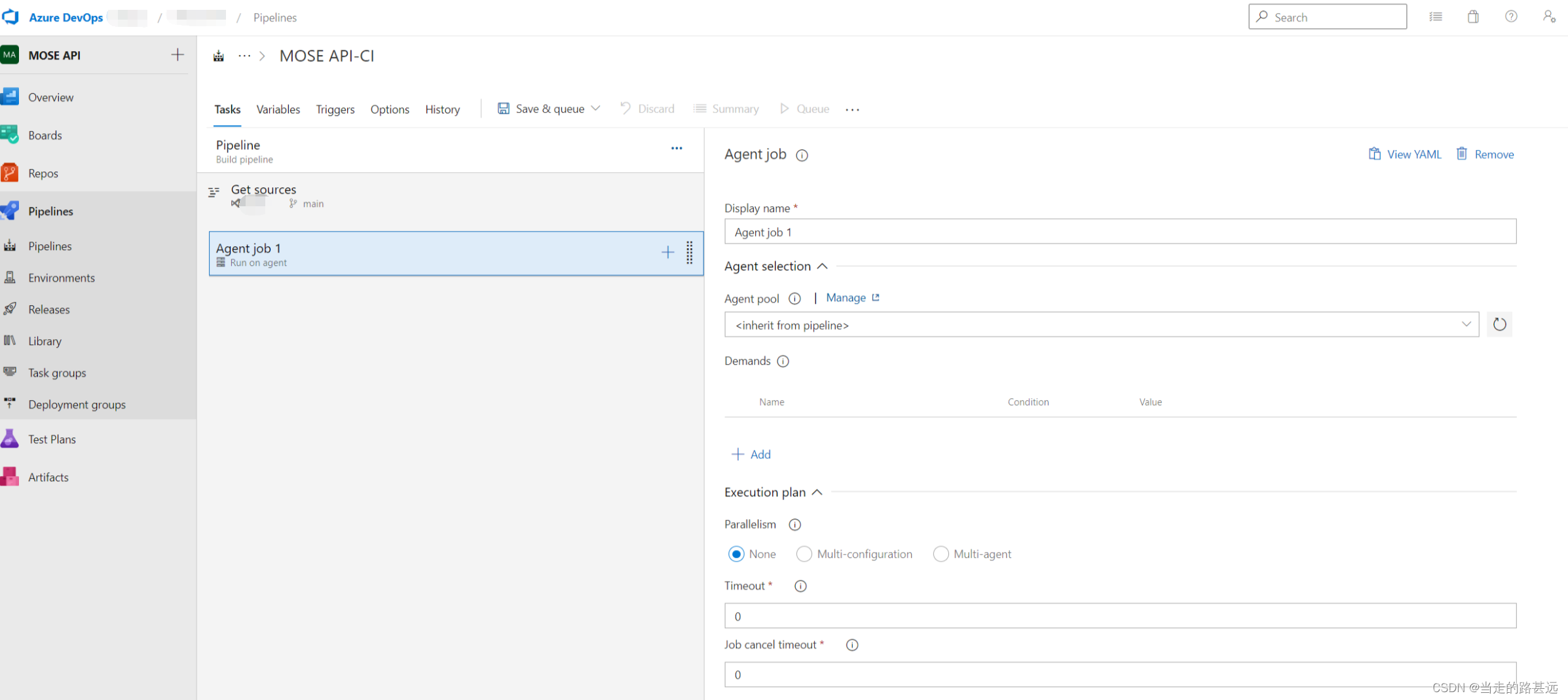The width and height of the screenshot is (1568, 700).
Task: Select the None parallelism option
Action: (x=736, y=554)
